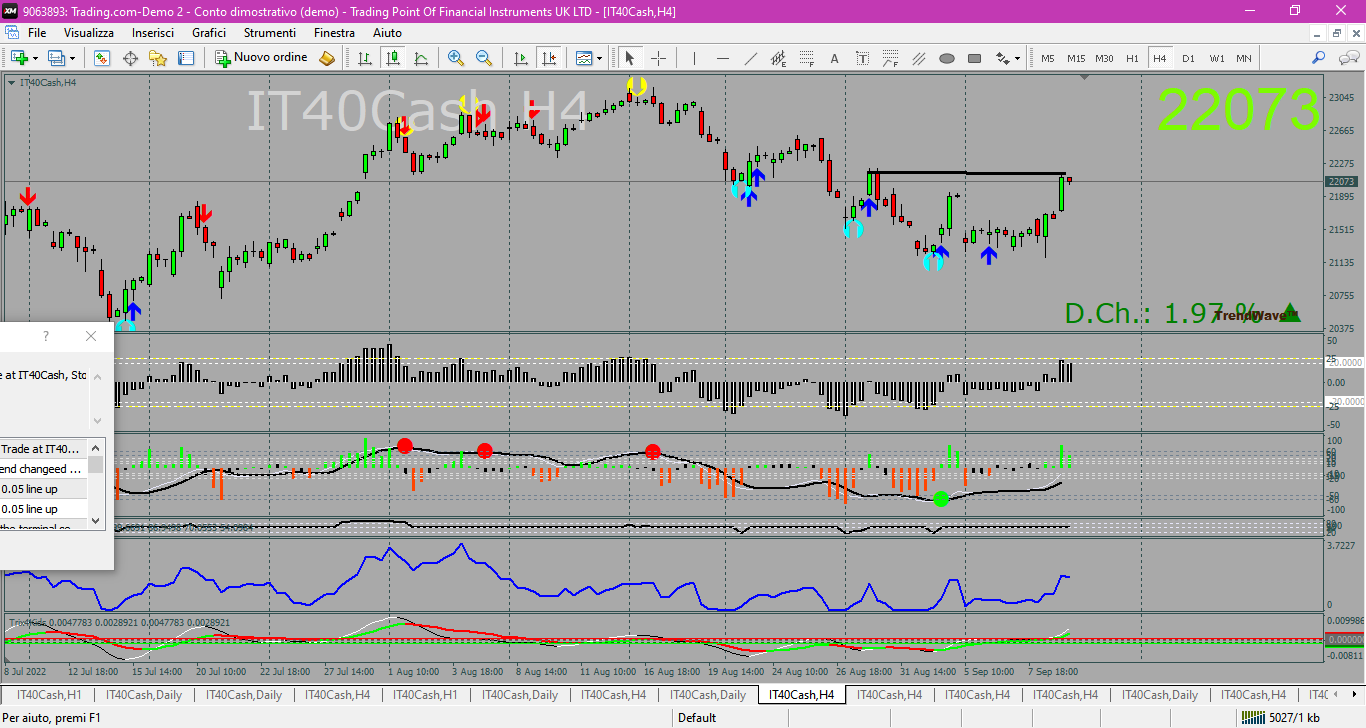Switch to H1 timeframe
Image resolution: width=1366 pixels, height=728 pixels.
pyautogui.click(x=1132, y=58)
